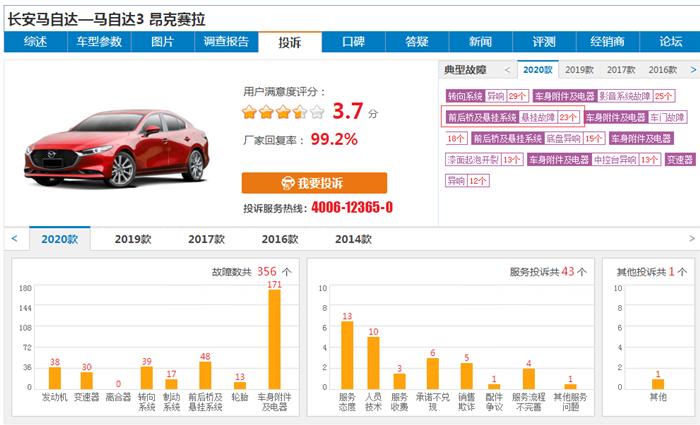The width and height of the screenshot is (700, 425).
Task: Open the 悬挂故障 23个 fault tag
Action: [513, 117]
